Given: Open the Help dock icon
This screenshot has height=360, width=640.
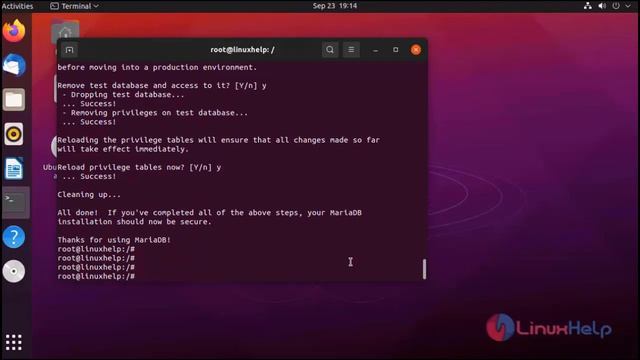Looking at the screenshot, I should pos(14,237).
